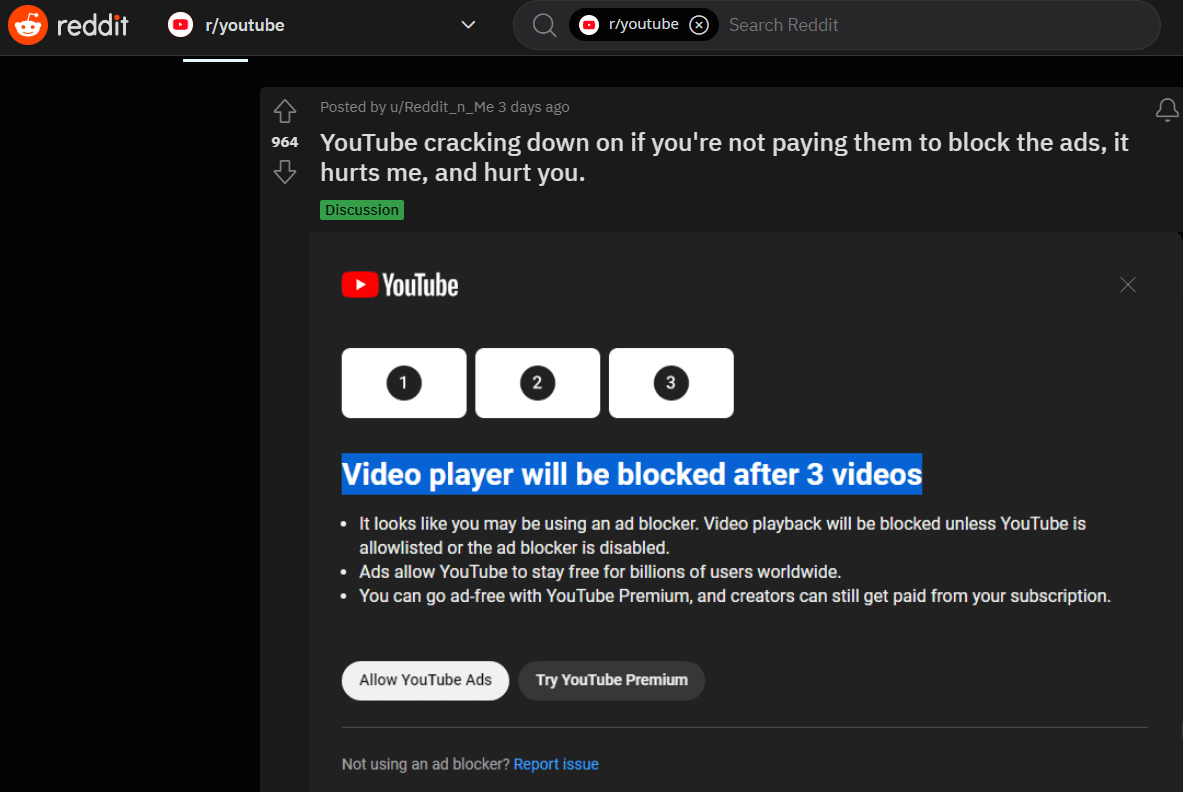This screenshot has width=1183, height=792.
Task: Click the r/youtube label in search chip
Action: pyautogui.click(x=644, y=25)
